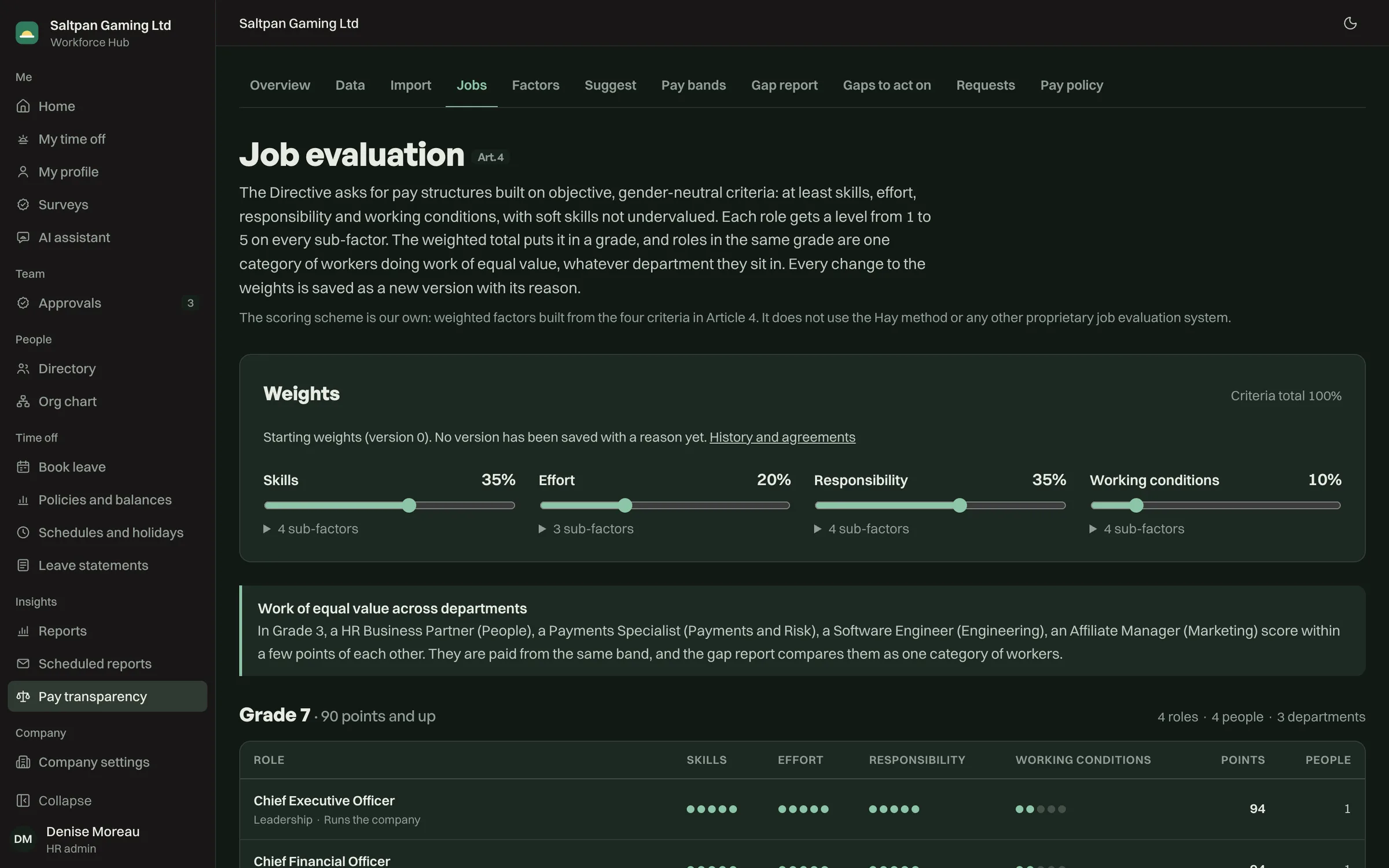Click the Schedules and holidays clock icon
Screen dimensions: 1389x868
23,532
